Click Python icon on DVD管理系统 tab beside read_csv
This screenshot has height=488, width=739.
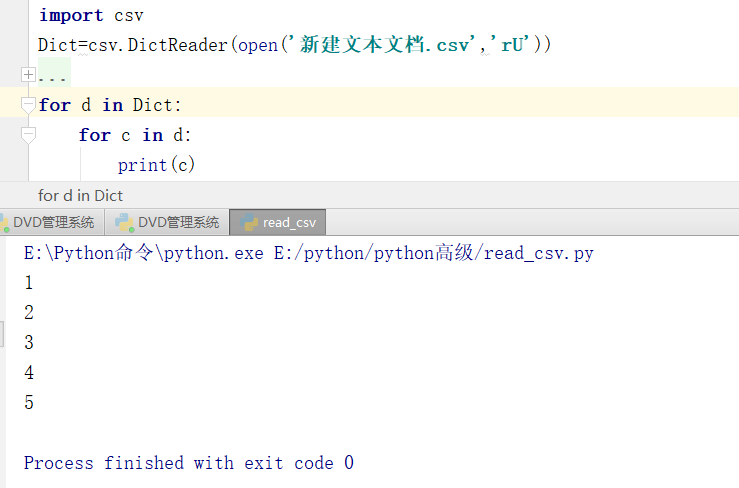[x=124, y=222]
